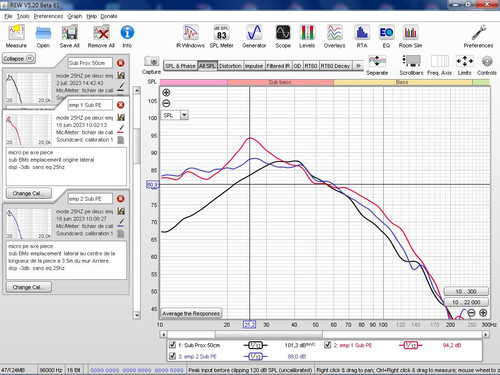
Task: Set range with 10 .. 300 button
Action: click(466, 292)
